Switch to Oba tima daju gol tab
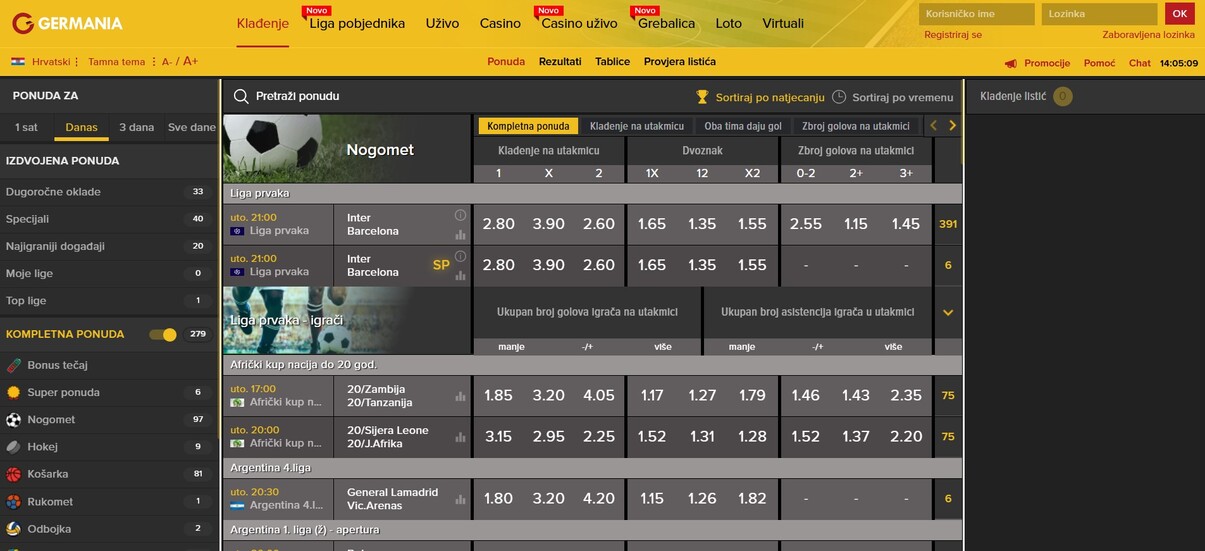Viewport: 1205px width, 551px height. (743, 126)
